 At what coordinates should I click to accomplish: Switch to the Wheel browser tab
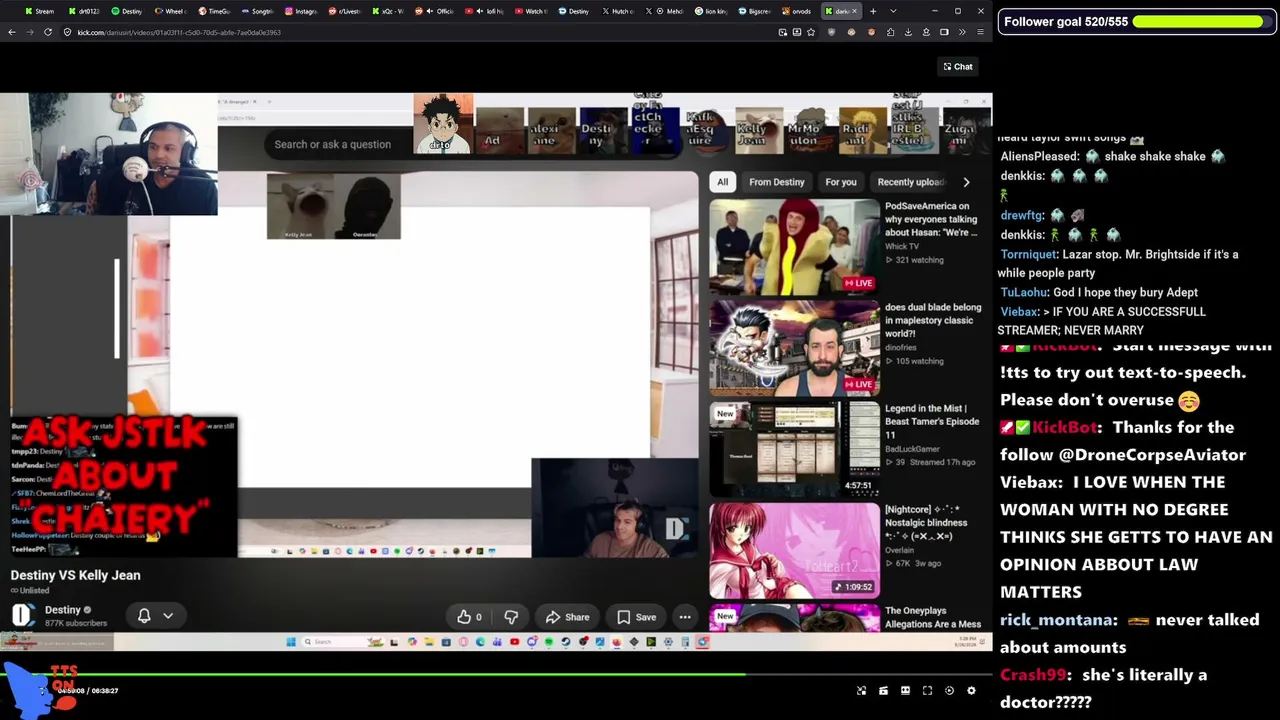click(170, 11)
